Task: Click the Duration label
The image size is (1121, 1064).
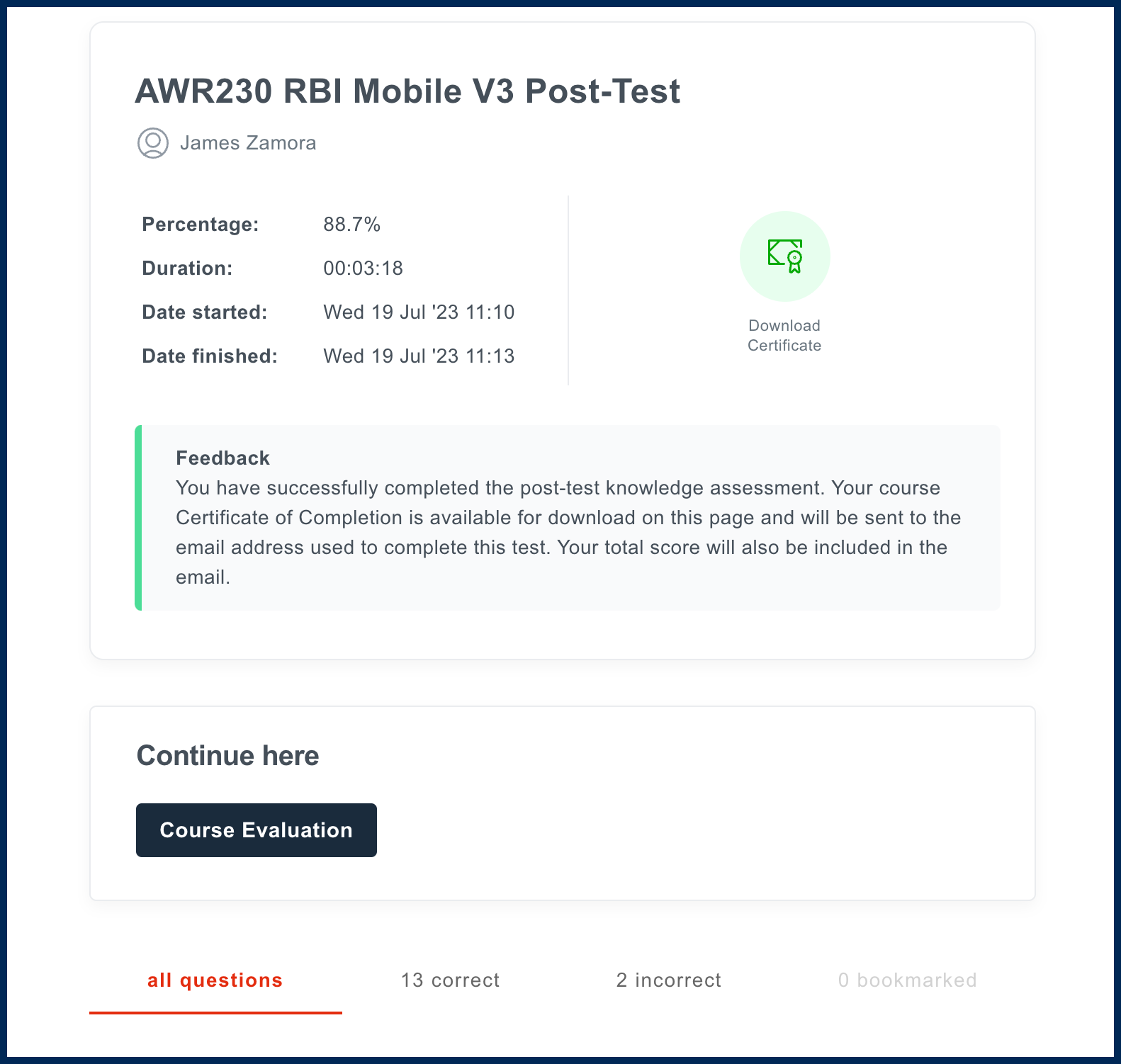Action: coord(187,268)
